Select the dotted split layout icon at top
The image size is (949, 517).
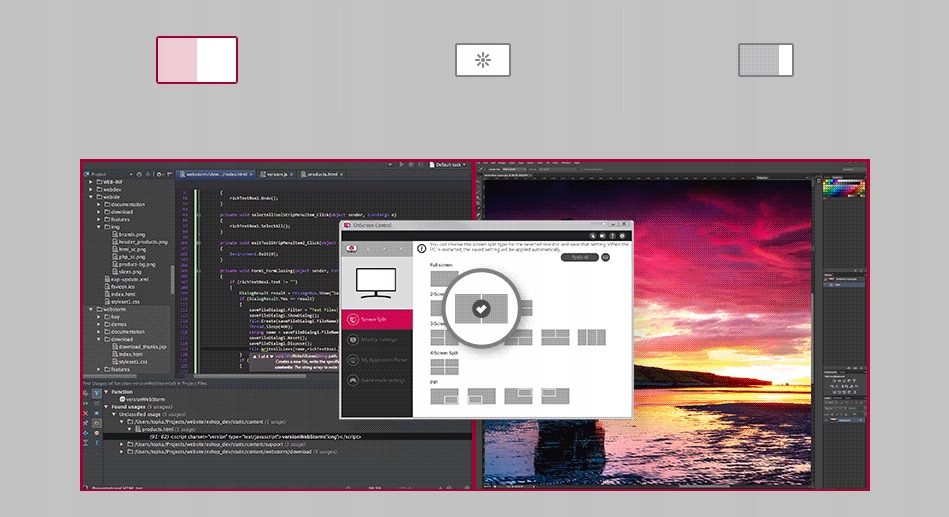tap(765, 60)
